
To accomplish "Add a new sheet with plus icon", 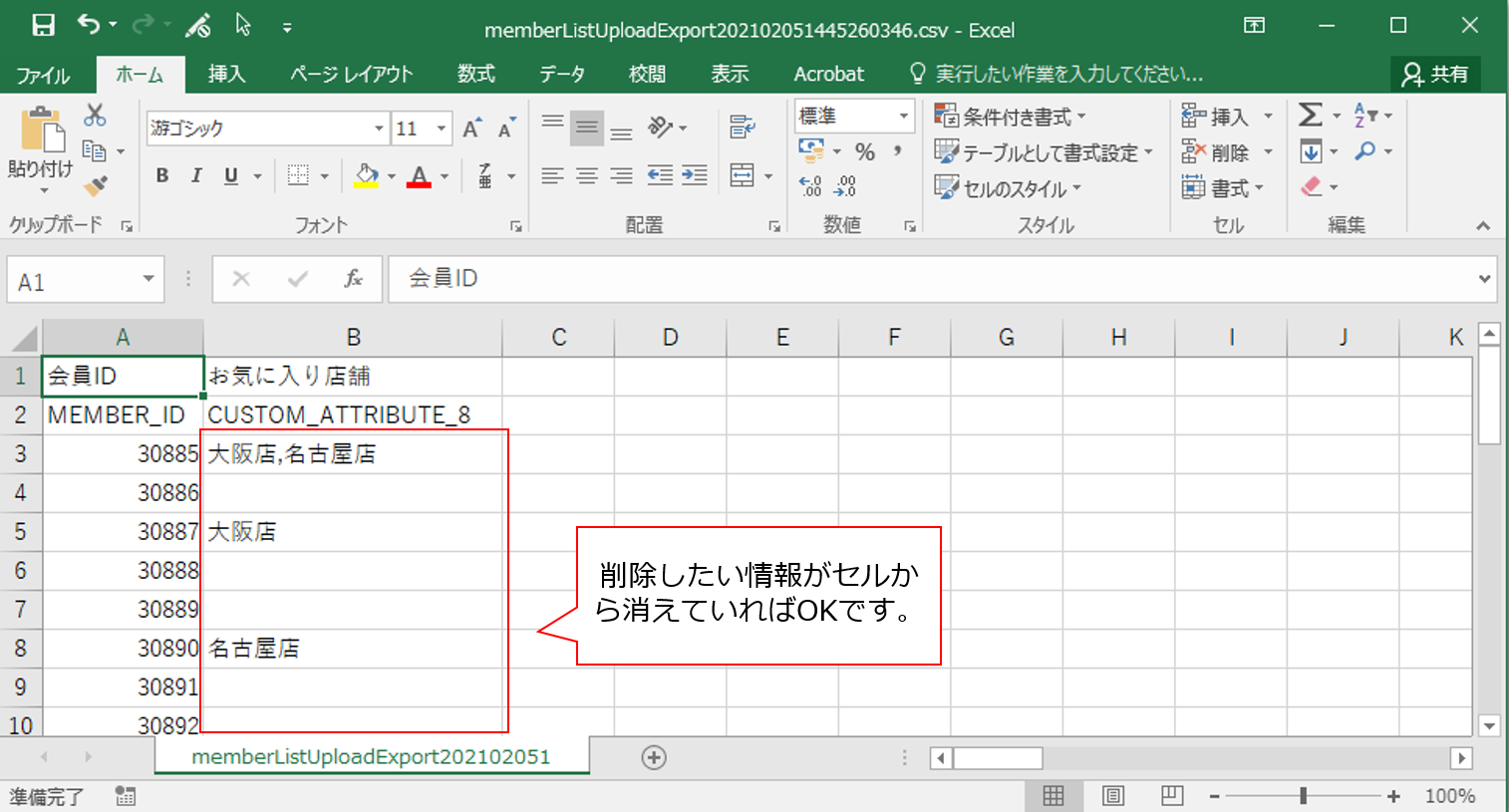I will (654, 757).
